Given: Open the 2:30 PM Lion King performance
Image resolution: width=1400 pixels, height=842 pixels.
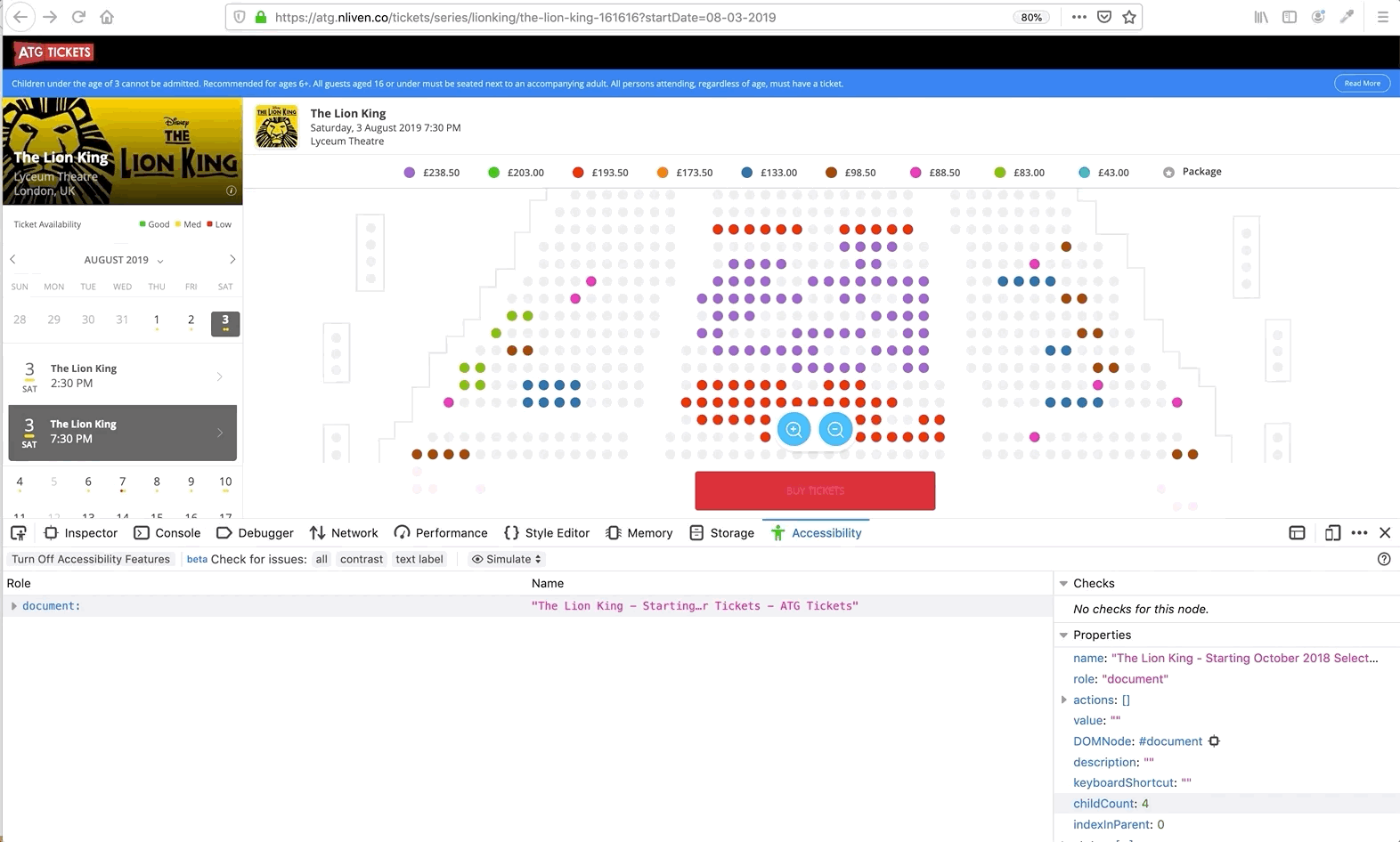Looking at the screenshot, I should pos(123,376).
